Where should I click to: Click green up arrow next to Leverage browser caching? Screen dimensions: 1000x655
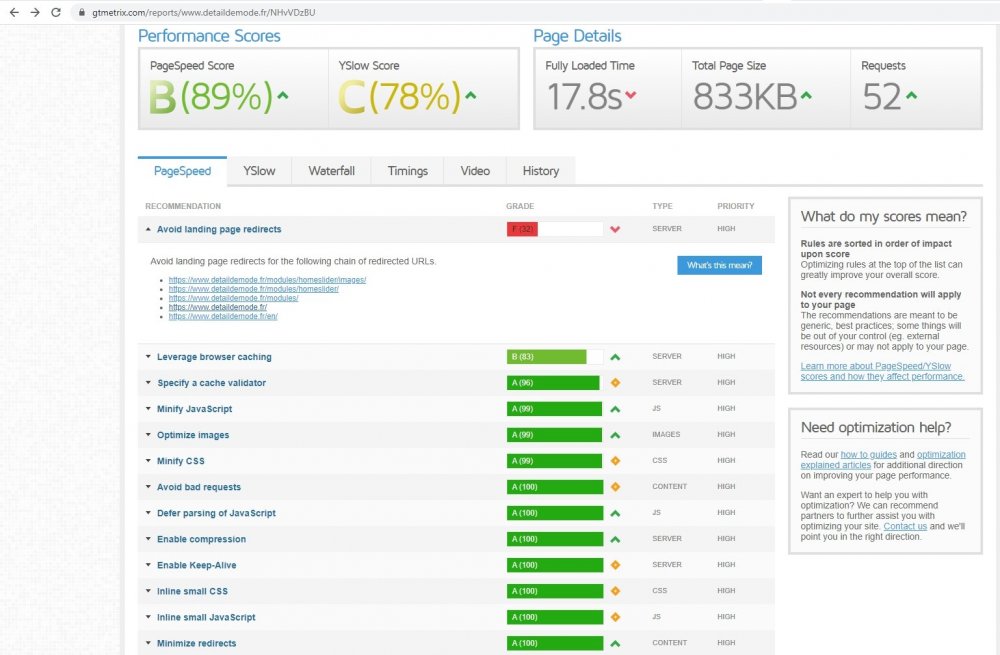[x=615, y=357]
